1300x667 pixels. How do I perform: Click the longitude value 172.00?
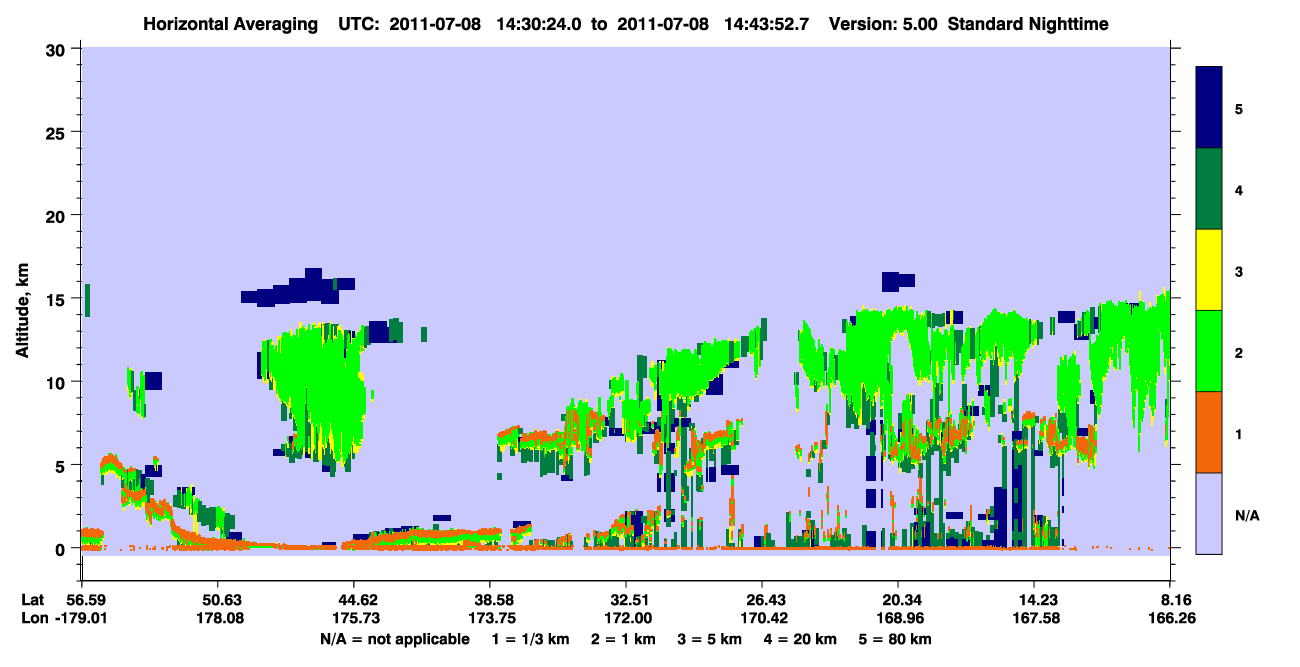(x=626, y=619)
